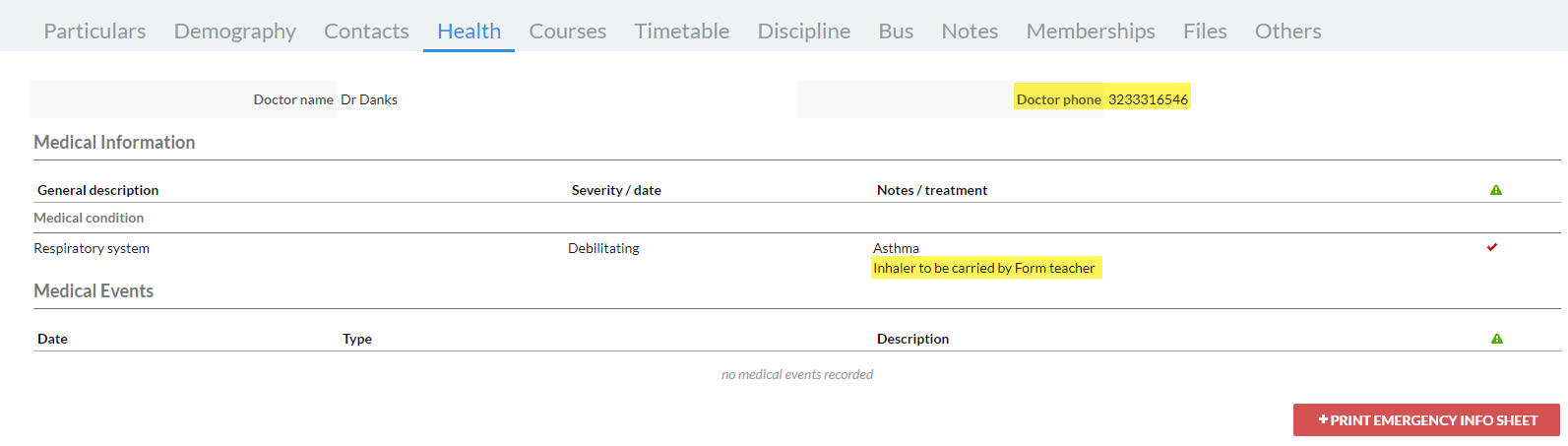
Task: Click the Doctor name value Dr Danks
Action: pyautogui.click(x=369, y=99)
